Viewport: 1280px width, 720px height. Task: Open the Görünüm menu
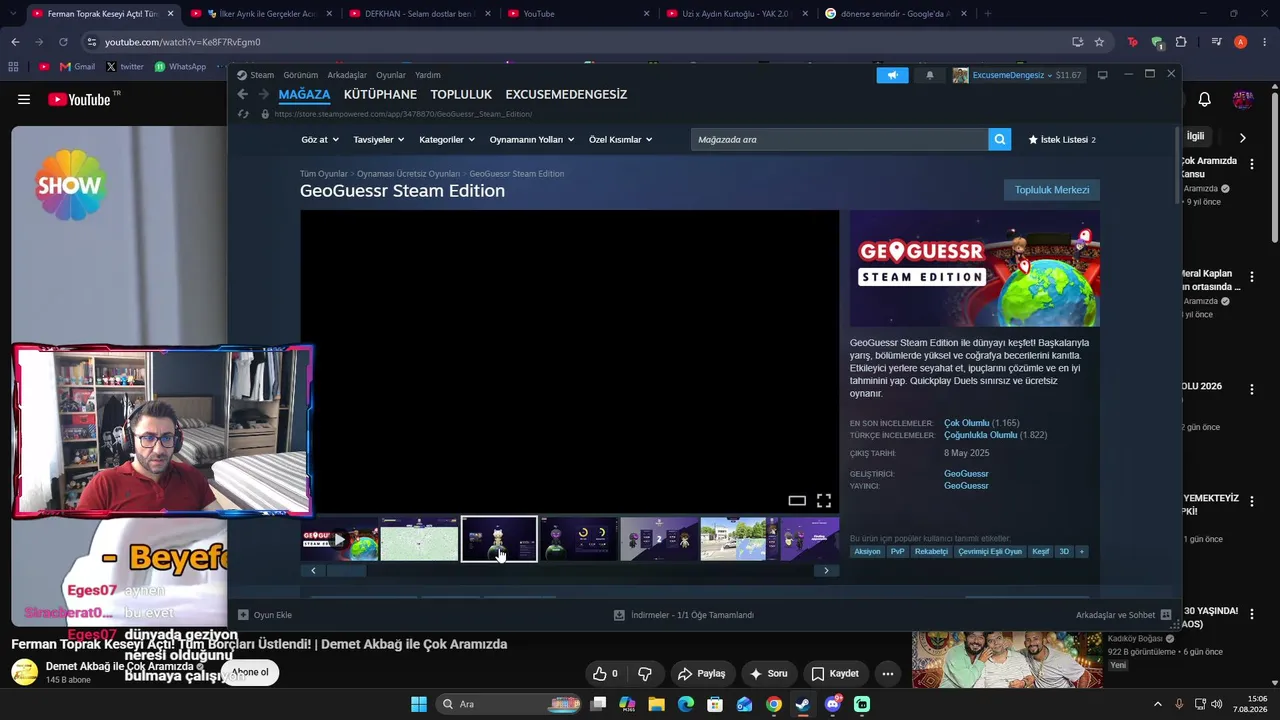tap(300, 75)
